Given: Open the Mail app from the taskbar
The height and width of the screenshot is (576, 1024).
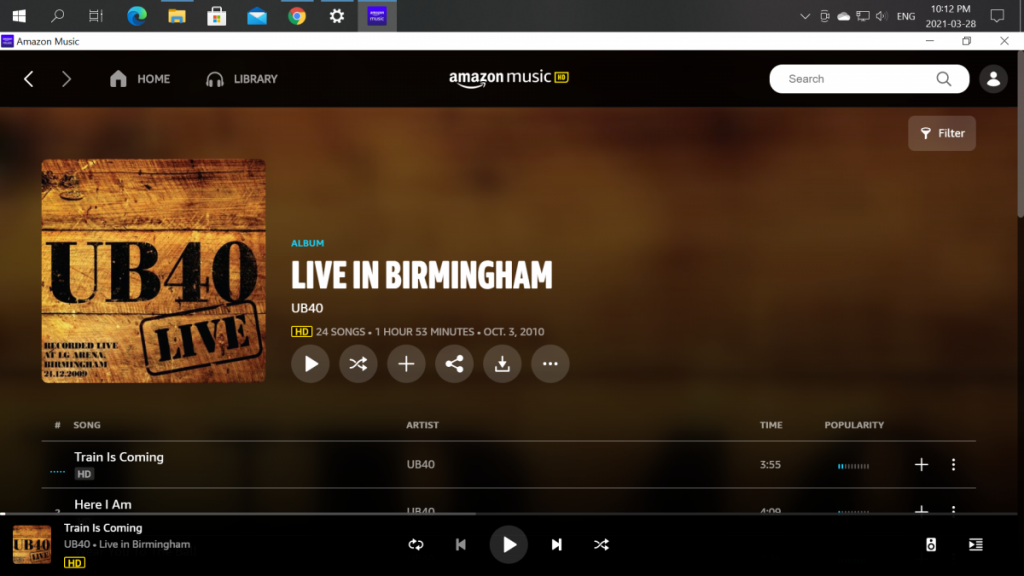Looking at the screenshot, I should (x=257, y=16).
